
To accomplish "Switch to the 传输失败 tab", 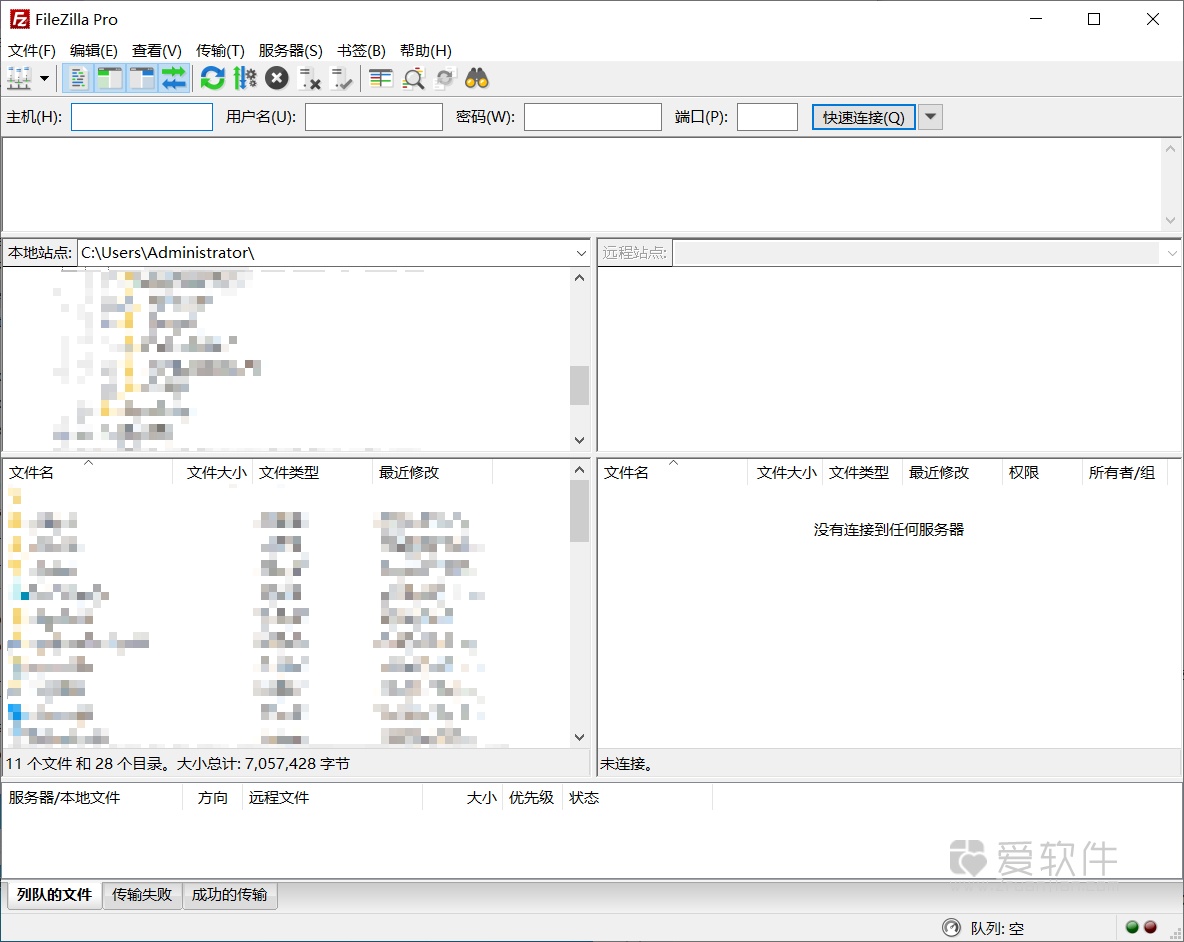I will click(x=142, y=894).
